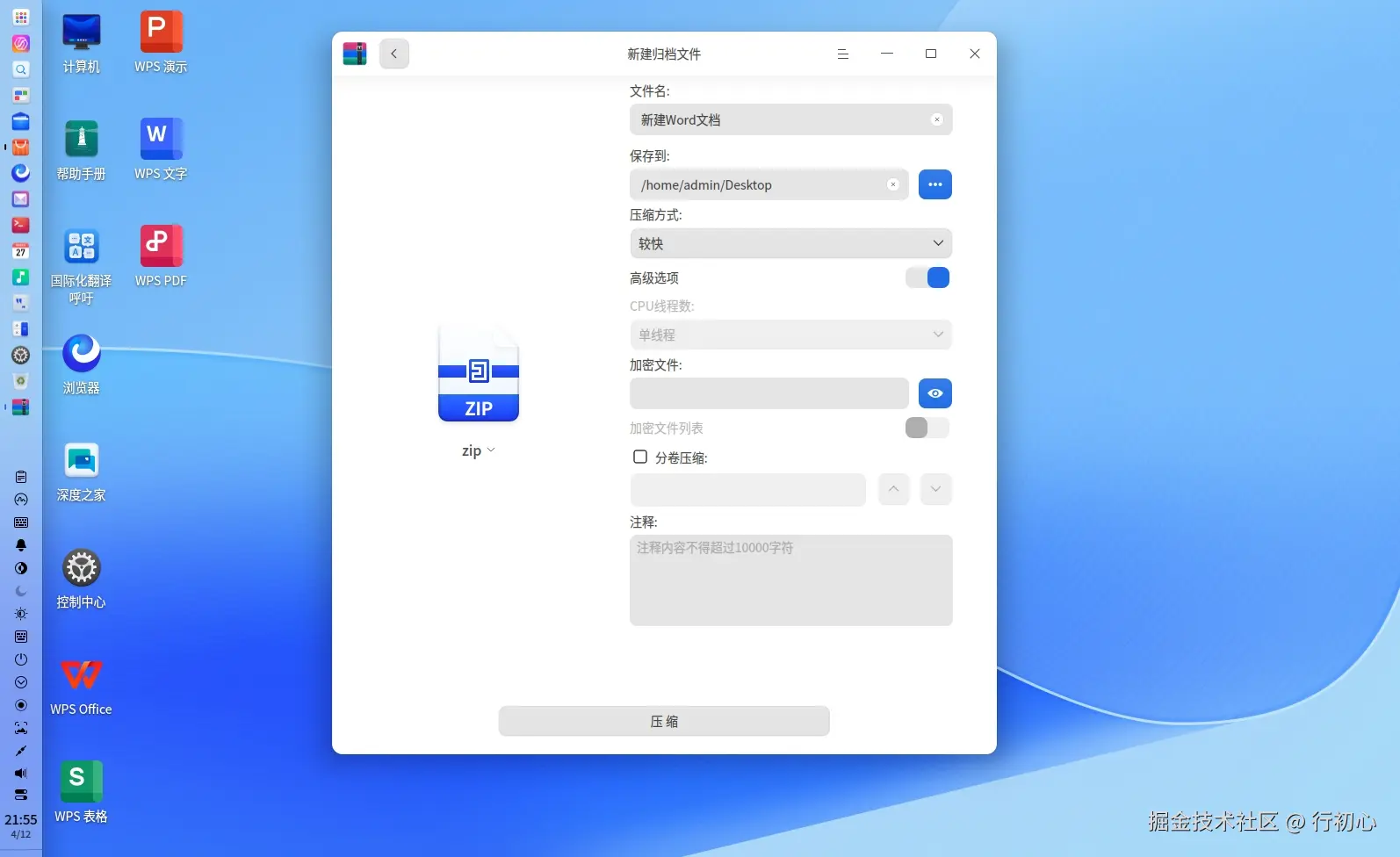The width and height of the screenshot is (1400, 857).
Task: Increase split volume size with up arrow
Action: pos(893,489)
